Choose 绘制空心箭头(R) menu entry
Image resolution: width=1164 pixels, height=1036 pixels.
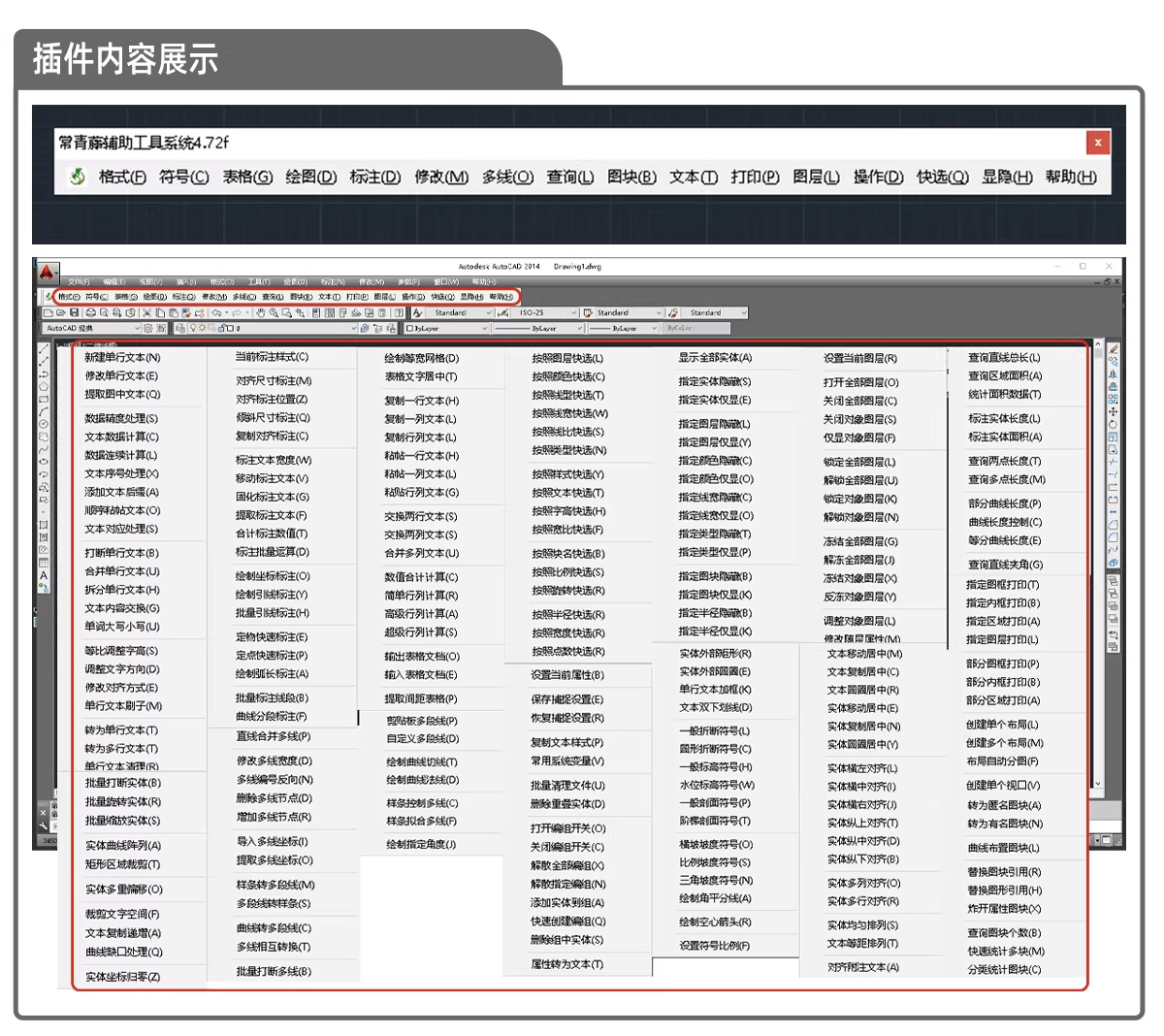click(x=715, y=923)
